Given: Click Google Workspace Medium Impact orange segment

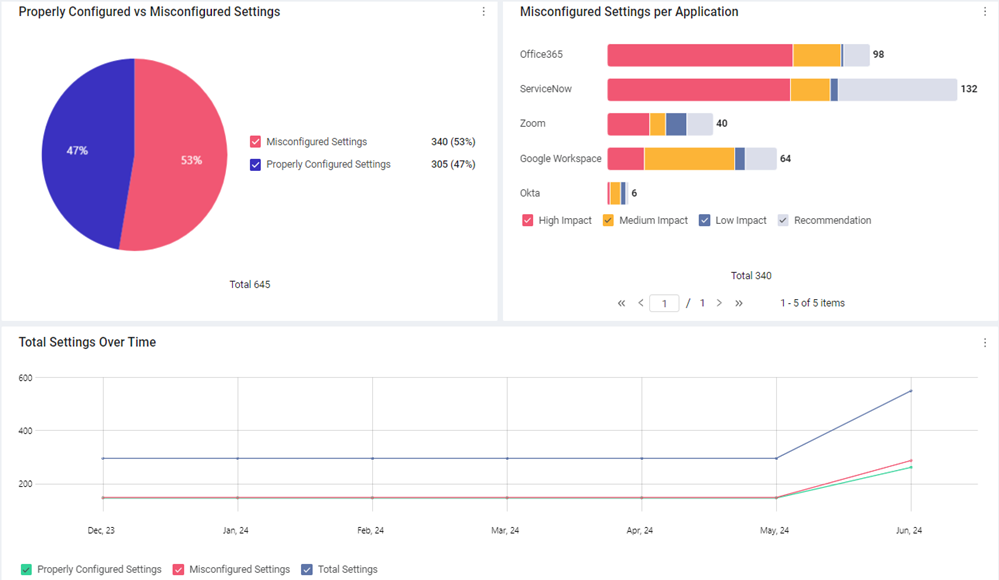Looking at the screenshot, I should click(689, 159).
